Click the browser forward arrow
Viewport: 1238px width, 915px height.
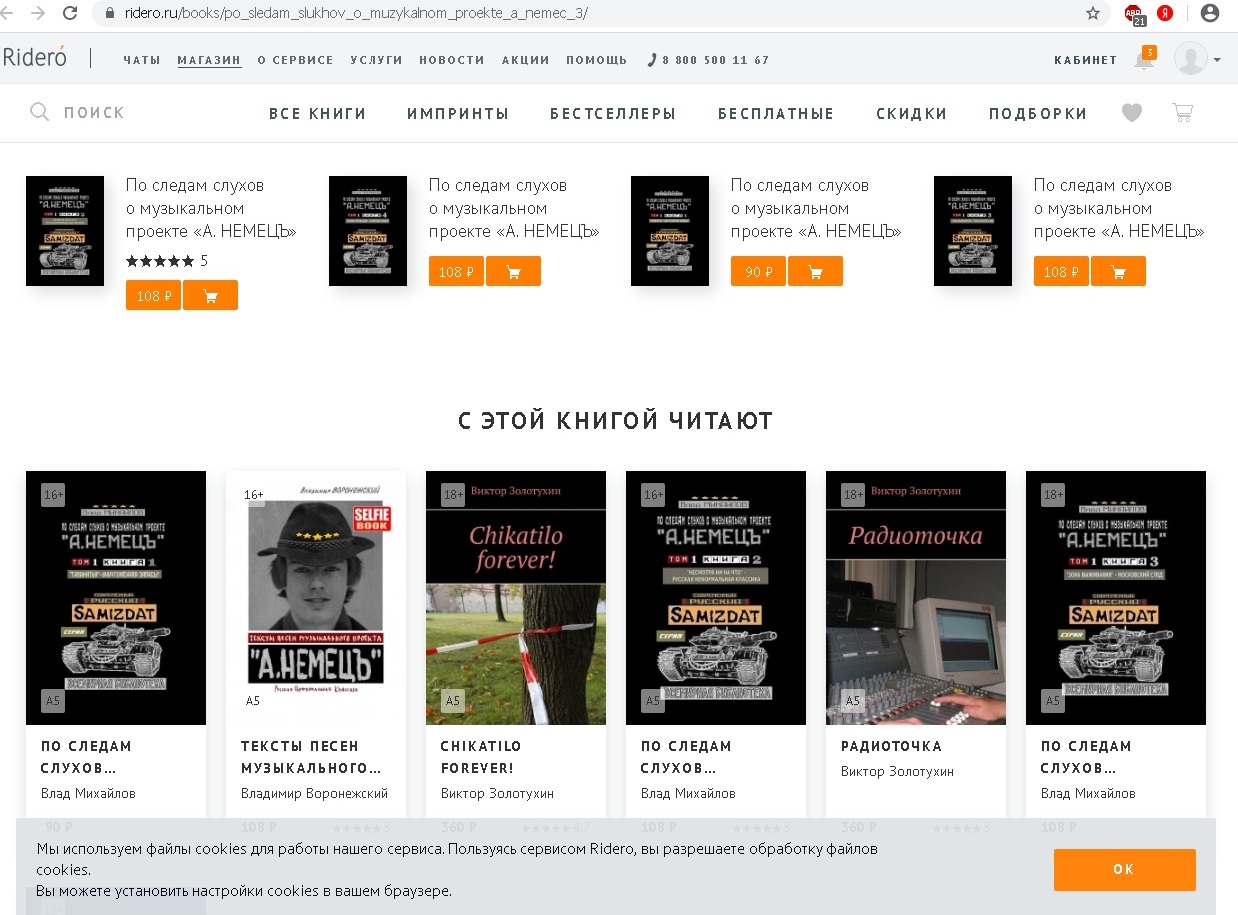click(x=38, y=13)
